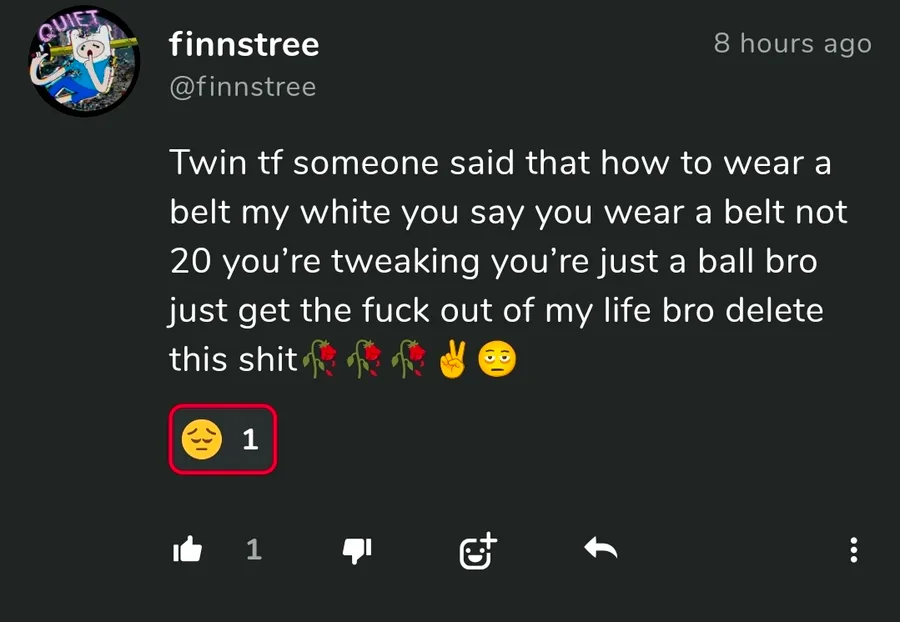The image size is (900, 622).
Task: Visit the @finnstree handle link
Action: tap(243, 87)
